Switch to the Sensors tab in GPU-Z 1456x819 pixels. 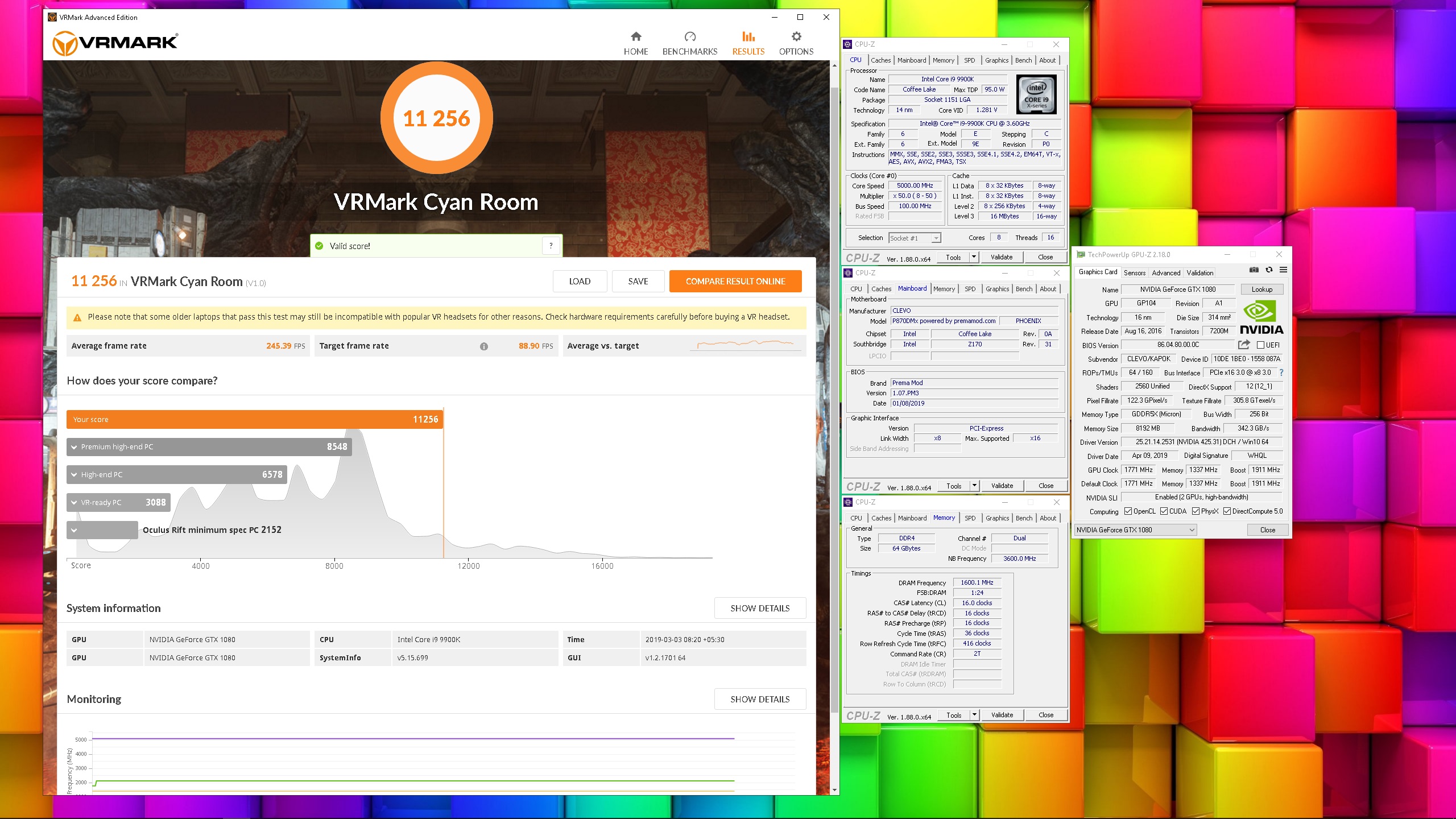tap(1134, 273)
